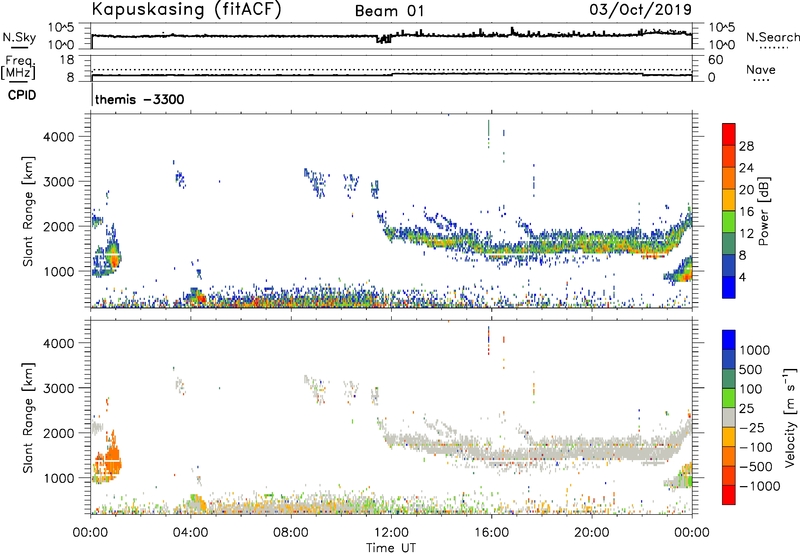
Task: Click the 'themis -3300' CPID text
Action: [139, 99]
